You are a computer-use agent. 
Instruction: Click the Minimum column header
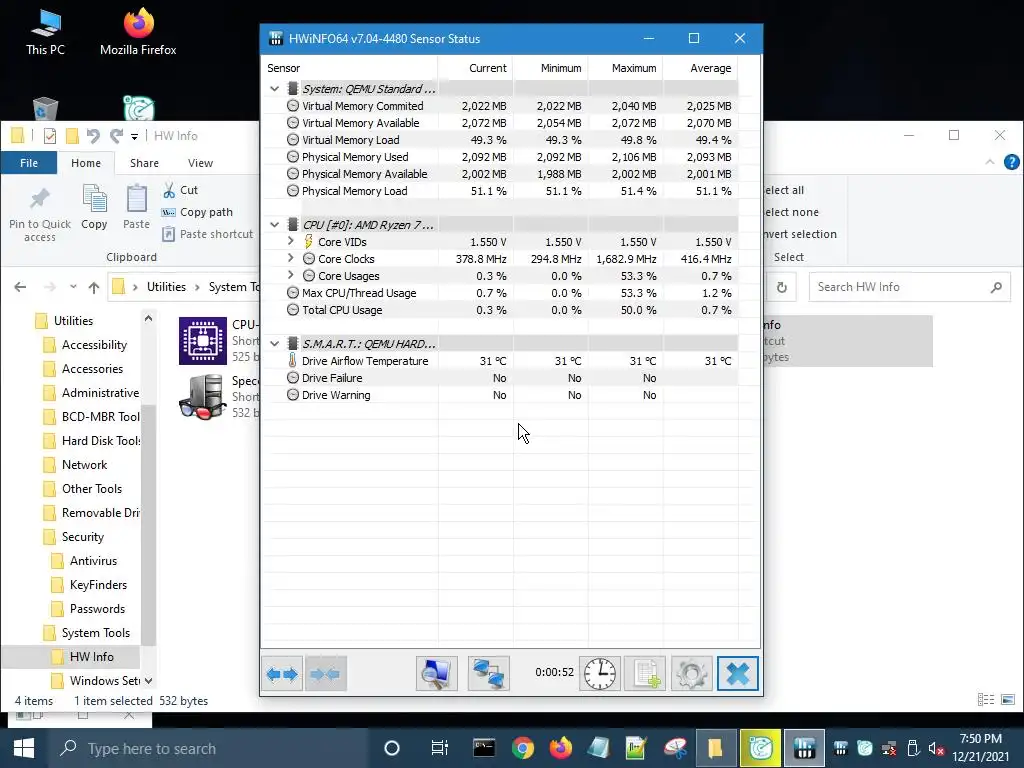[x=551, y=68]
